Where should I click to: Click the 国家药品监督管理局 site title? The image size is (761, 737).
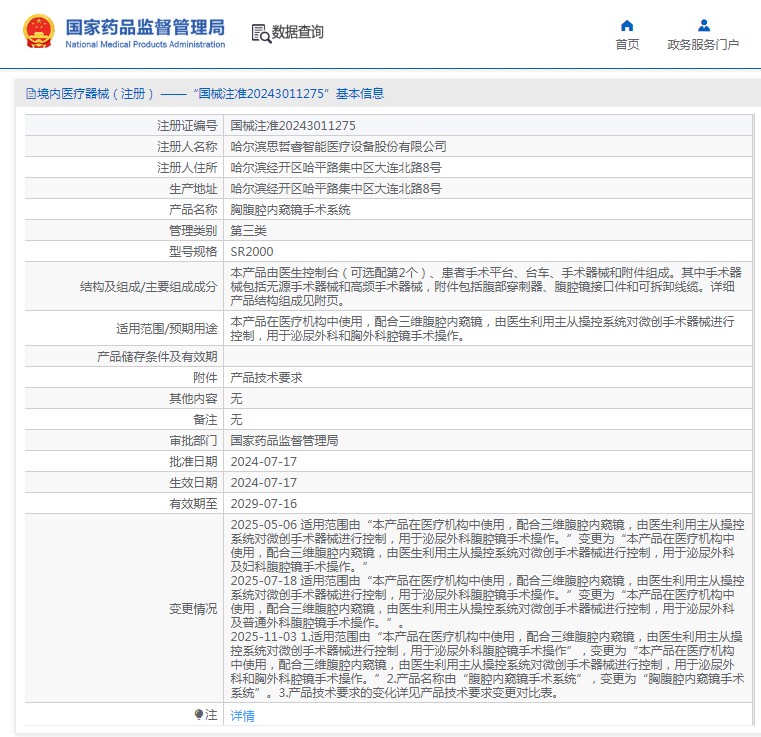click(x=145, y=27)
